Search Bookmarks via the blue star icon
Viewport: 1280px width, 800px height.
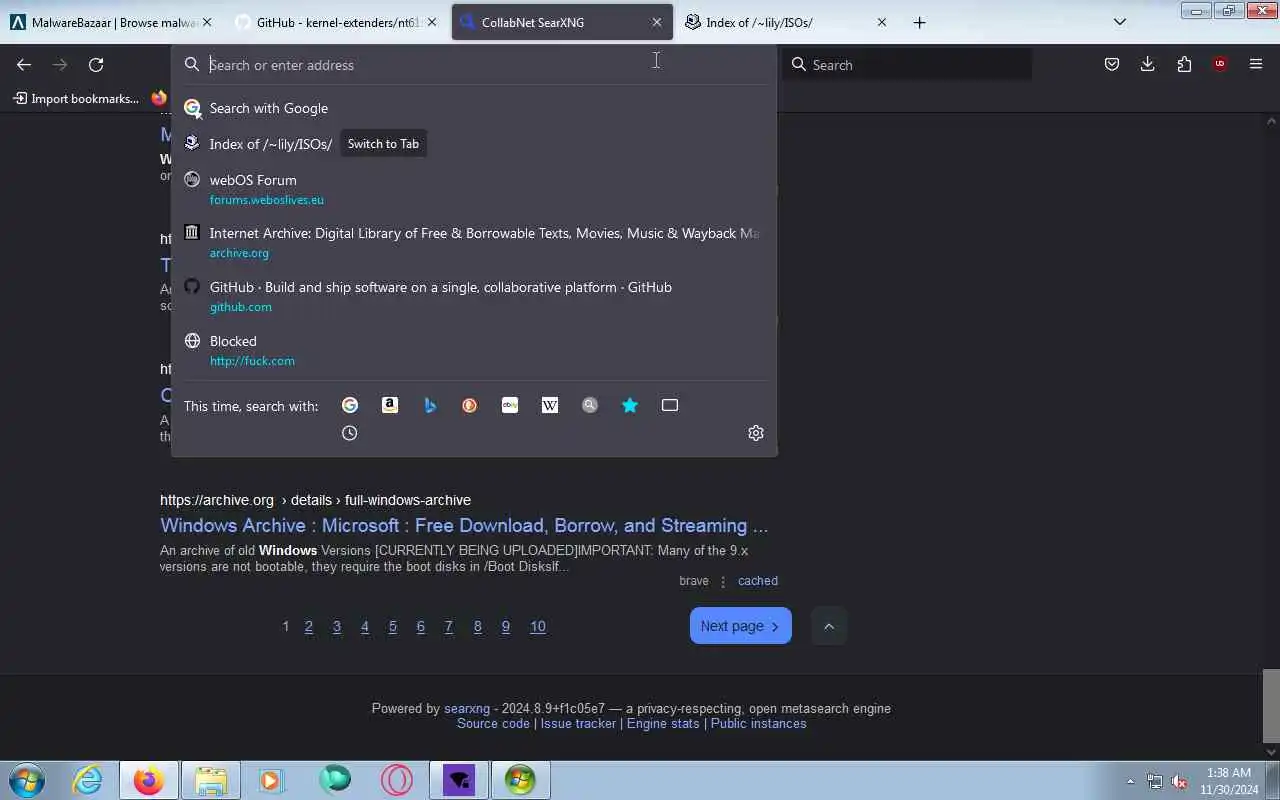click(630, 405)
